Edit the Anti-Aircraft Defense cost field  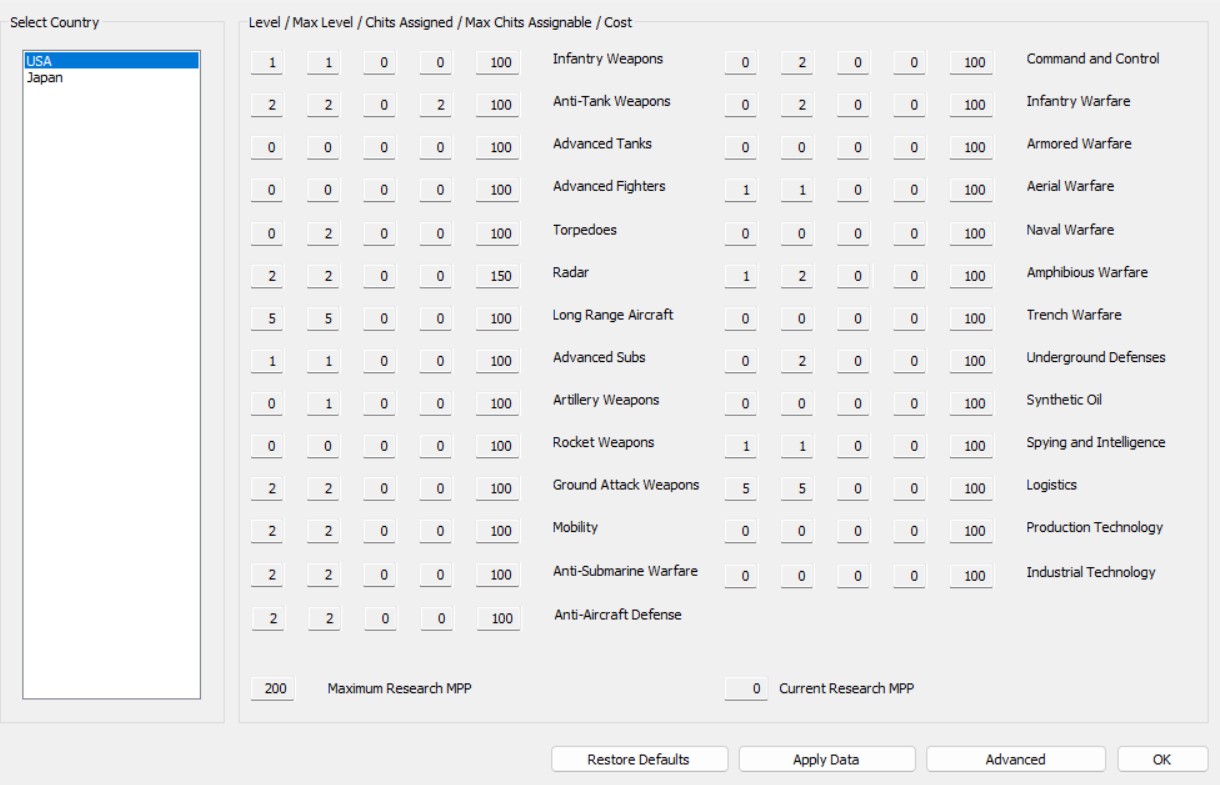point(499,619)
